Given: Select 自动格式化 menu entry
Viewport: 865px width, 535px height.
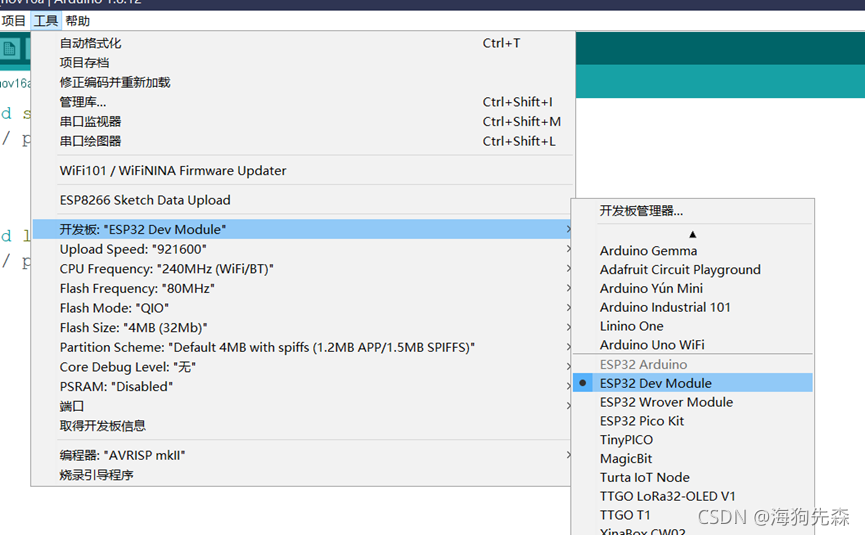Looking at the screenshot, I should (x=303, y=43).
